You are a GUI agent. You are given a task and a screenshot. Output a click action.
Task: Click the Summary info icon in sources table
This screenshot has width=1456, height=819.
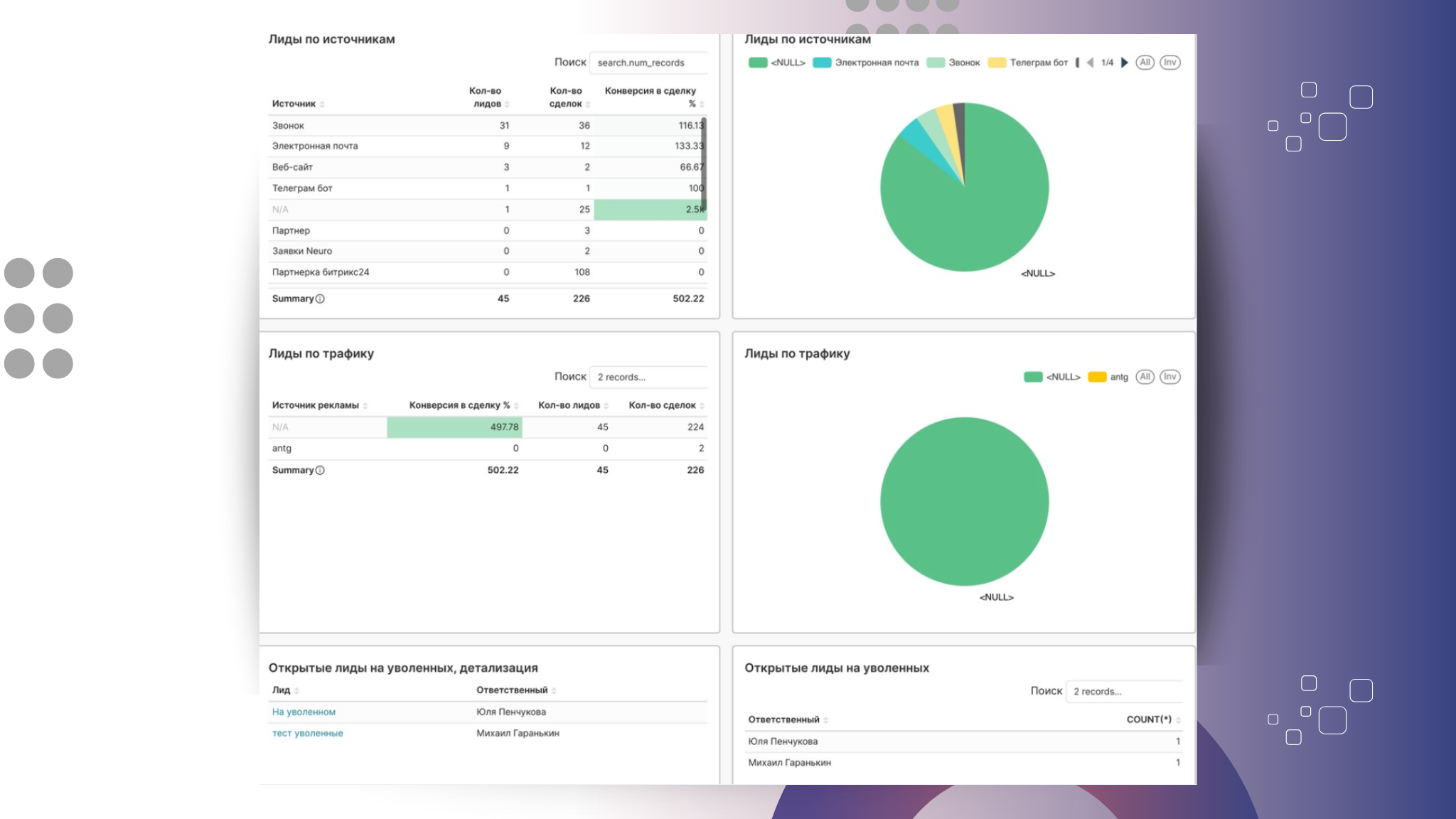(x=320, y=299)
